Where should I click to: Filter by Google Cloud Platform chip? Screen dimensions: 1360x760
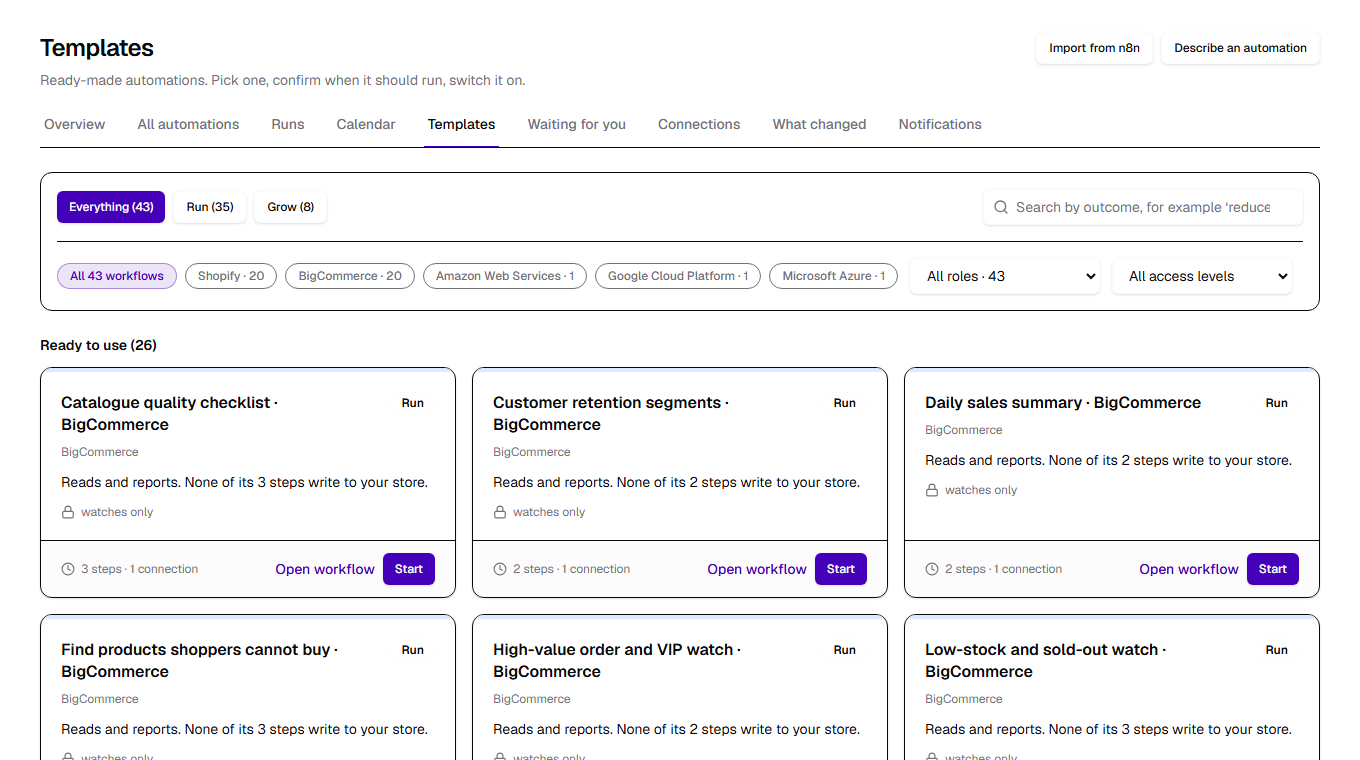coord(678,276)
